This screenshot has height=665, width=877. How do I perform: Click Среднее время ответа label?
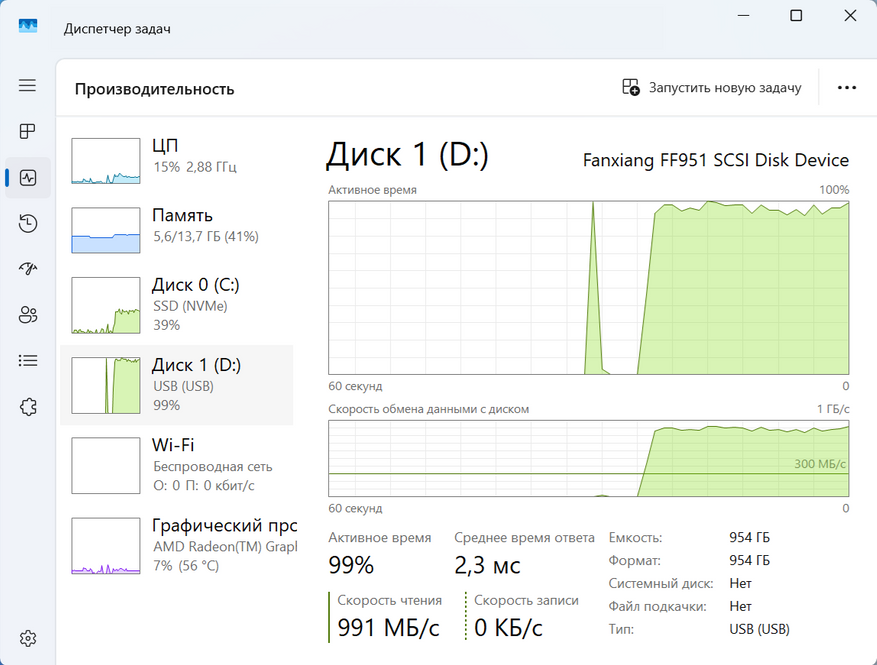524,537
